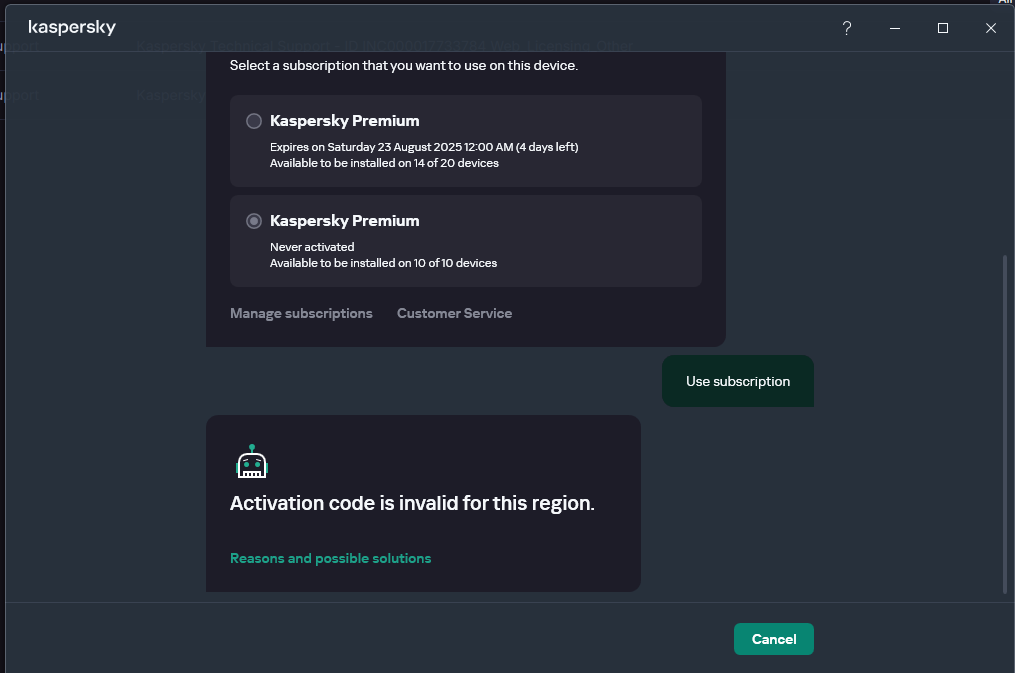Select the expiring Kaspersky Premium radio button
The image size is (1015, 673).
(254, 121)
